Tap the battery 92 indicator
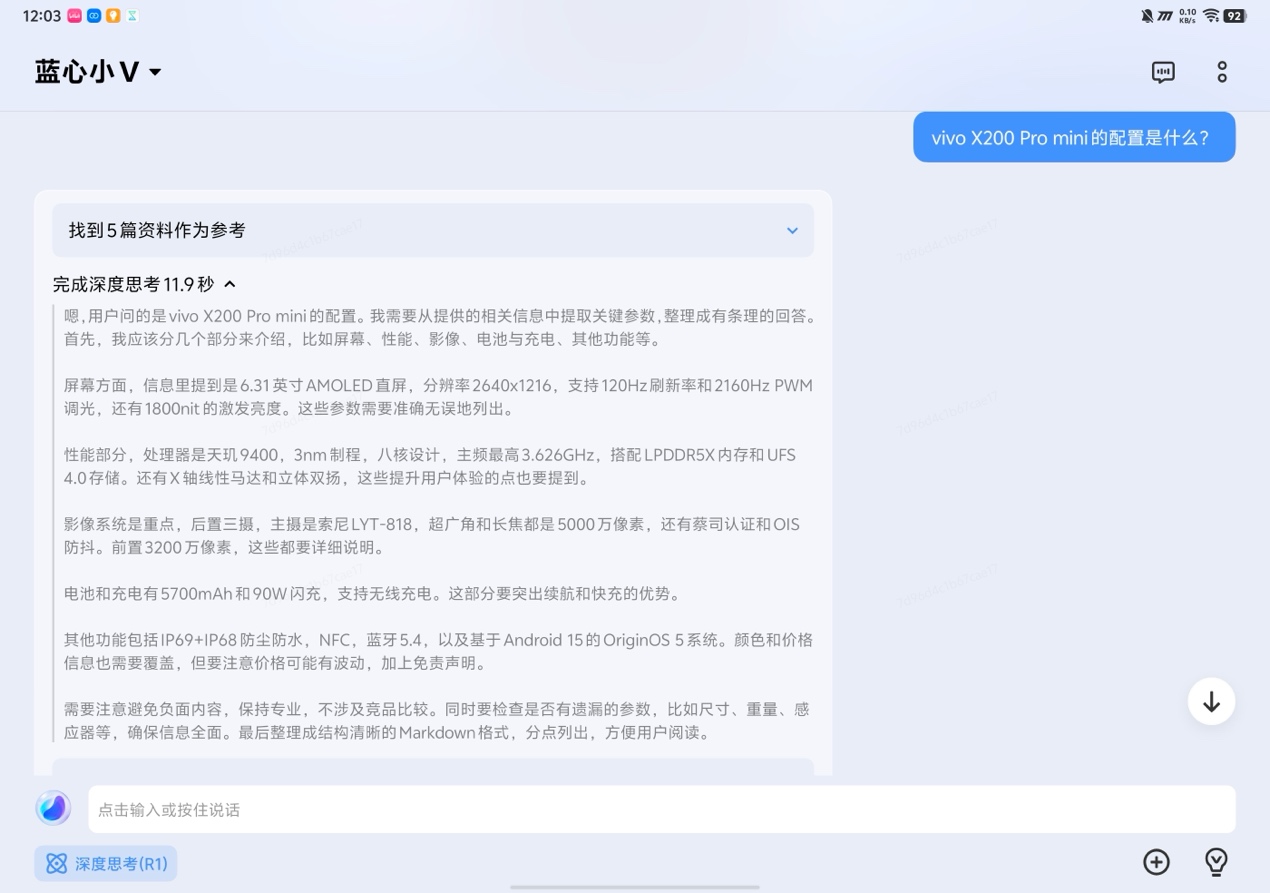 (x=1235, y=16)
